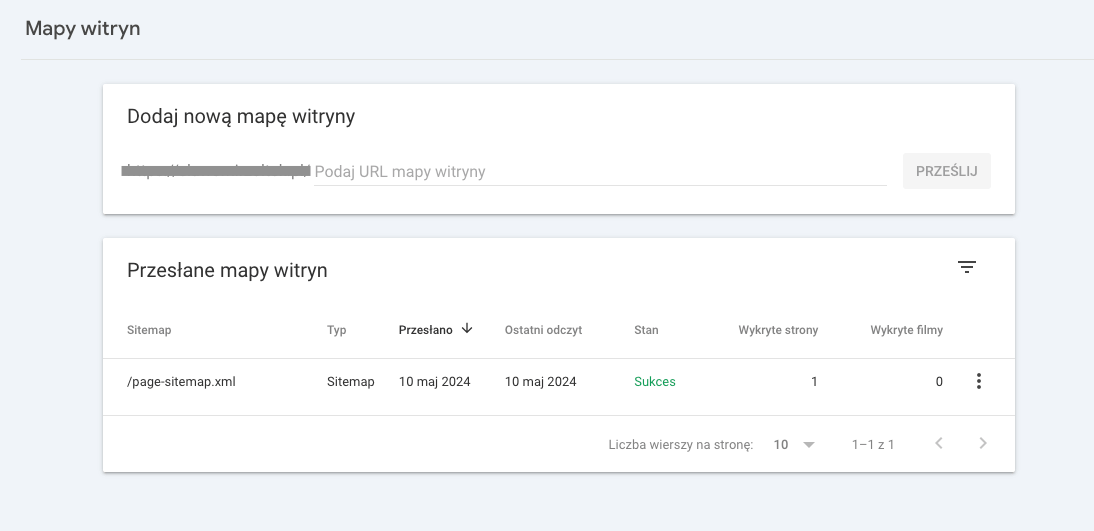Click the 'Przesłane mapy witryn' heading
This screenshot has width=1094, height=531.
tap(227, 270)
